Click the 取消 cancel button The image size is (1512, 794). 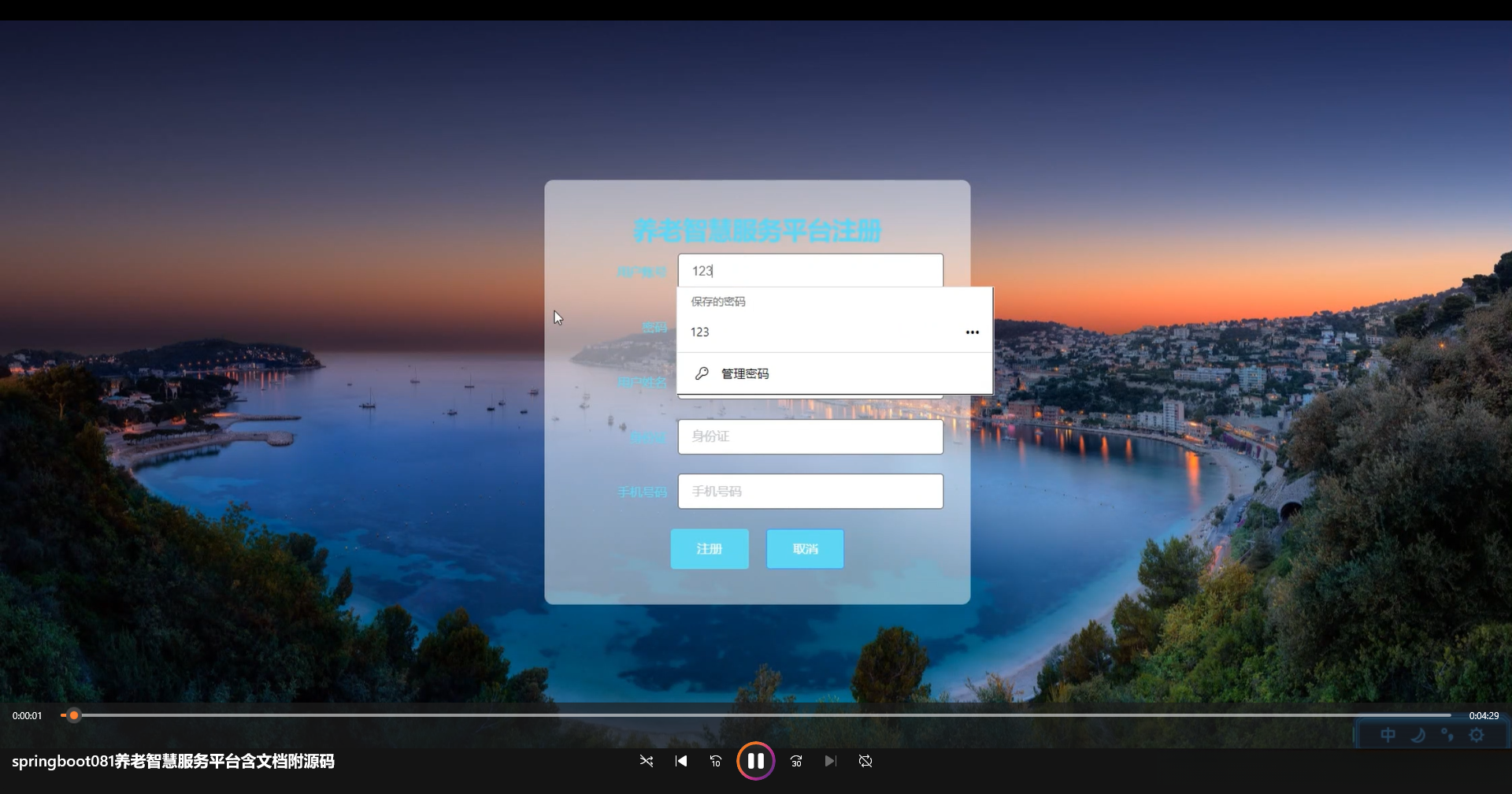point(805,549)
